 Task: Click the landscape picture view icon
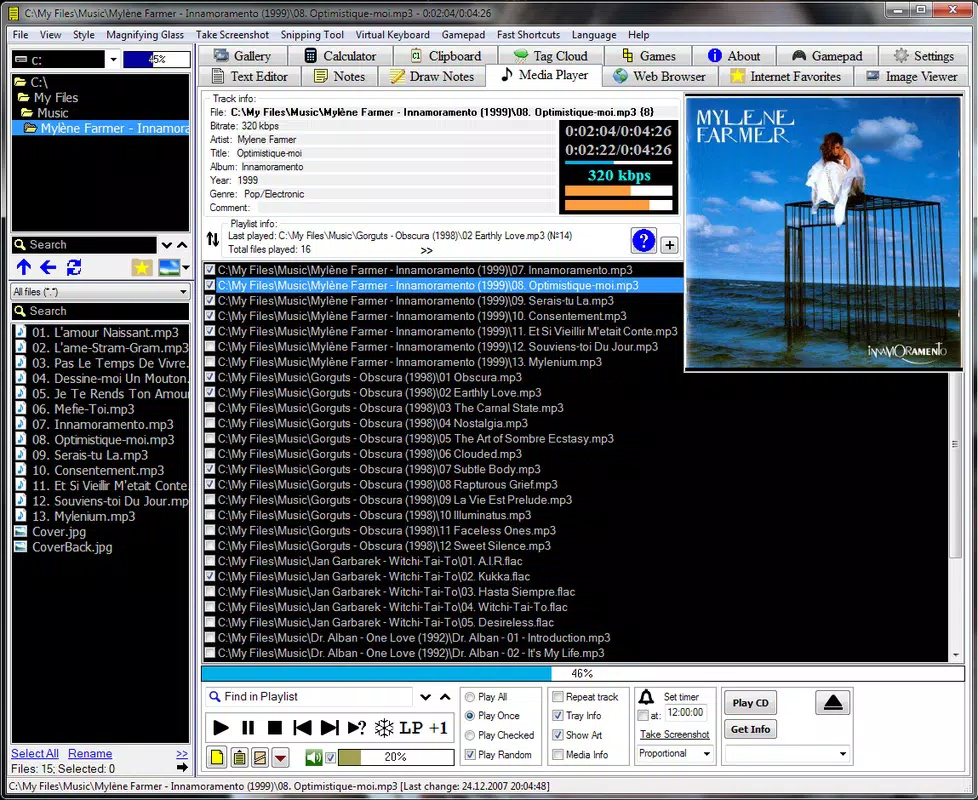point(170,267)
